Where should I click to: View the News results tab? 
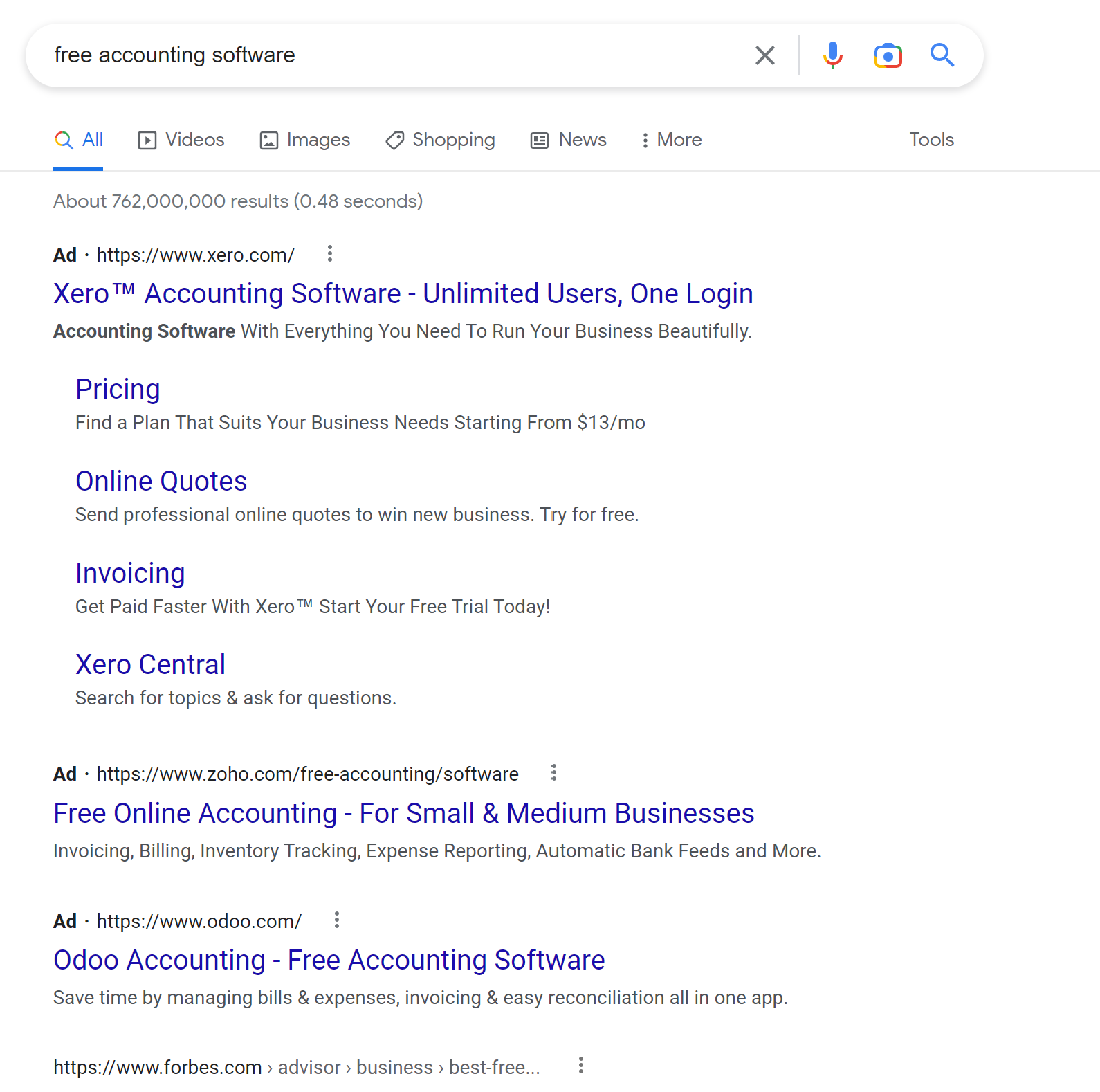[569, 140]
